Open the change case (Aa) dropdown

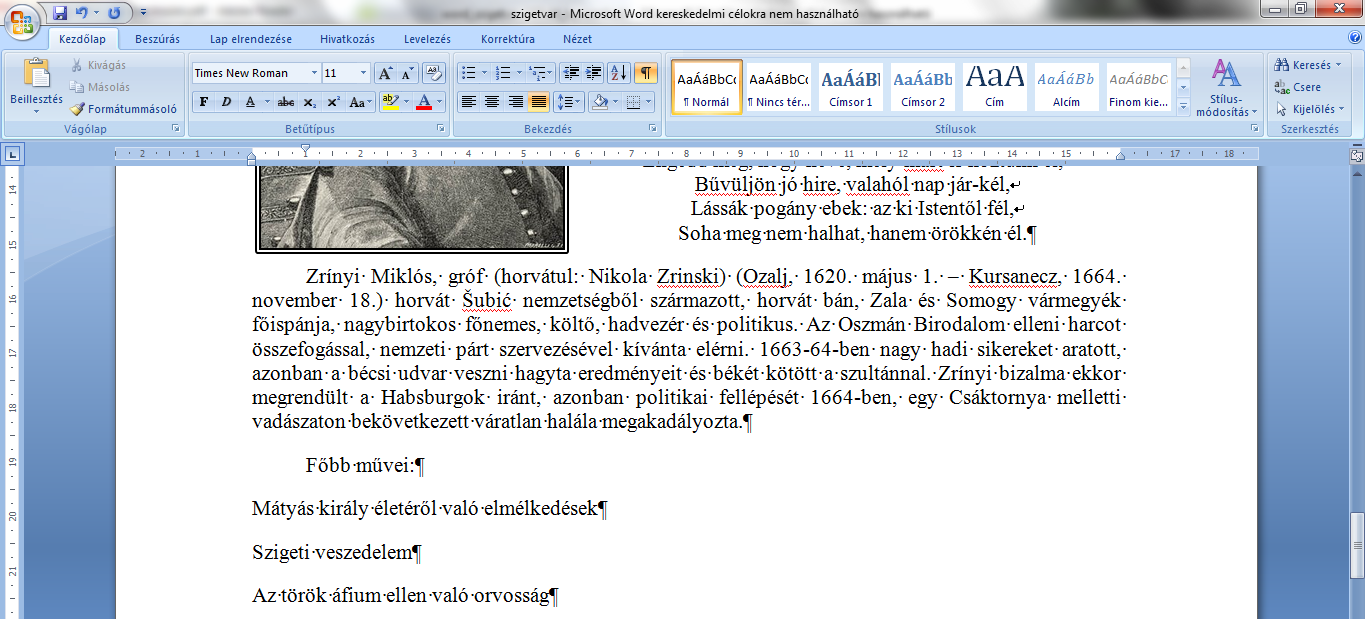[360, 102]
